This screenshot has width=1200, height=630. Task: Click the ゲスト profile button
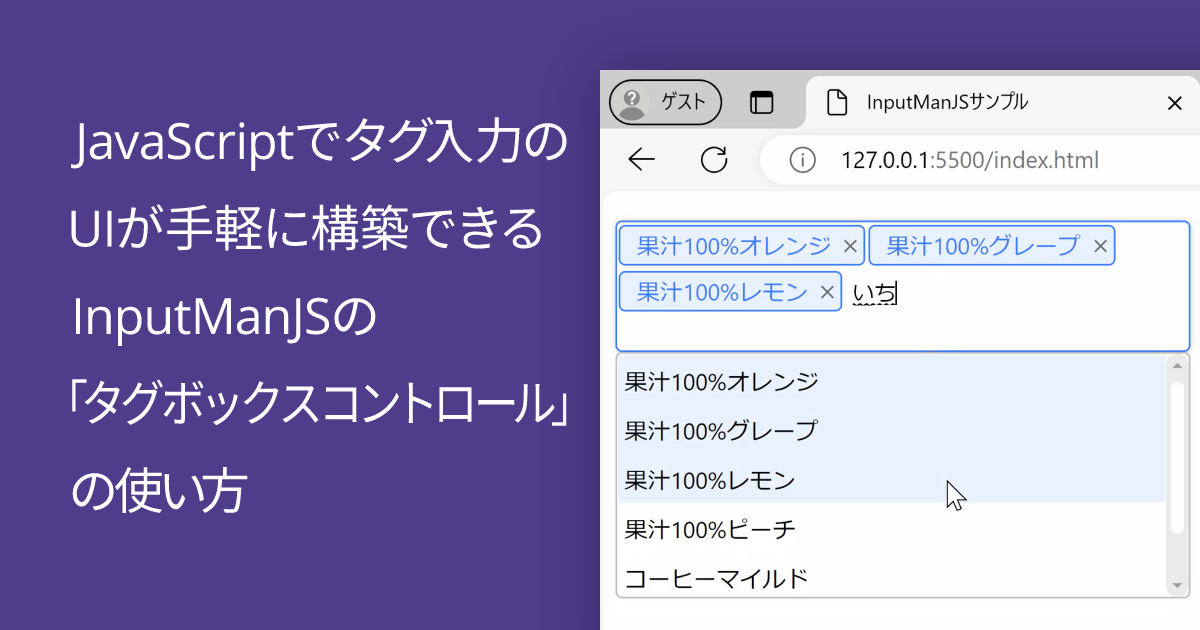click(x=665, y=102)
